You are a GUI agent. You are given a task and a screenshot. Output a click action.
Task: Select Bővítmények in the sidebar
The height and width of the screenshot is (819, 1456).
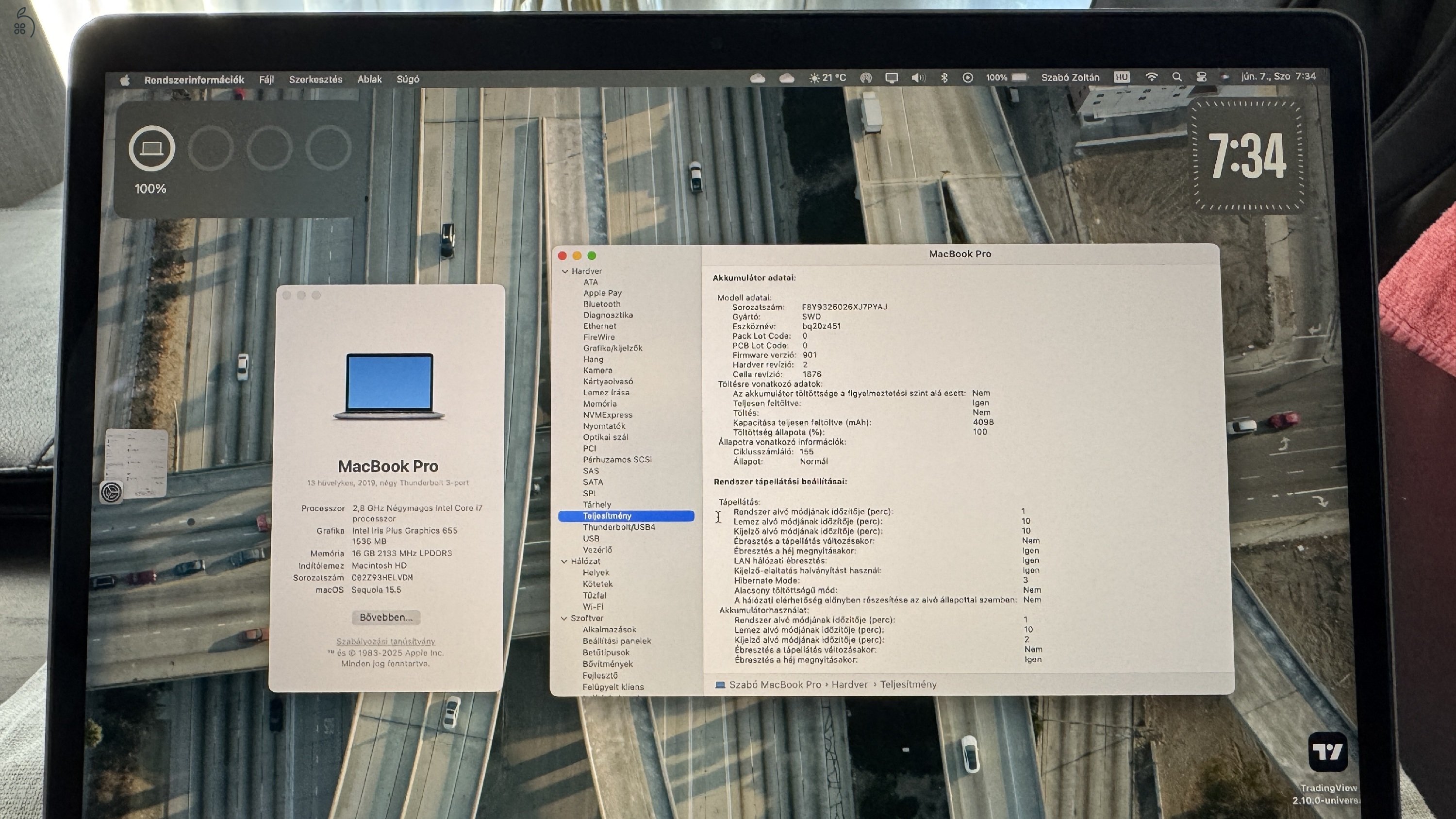608,664
